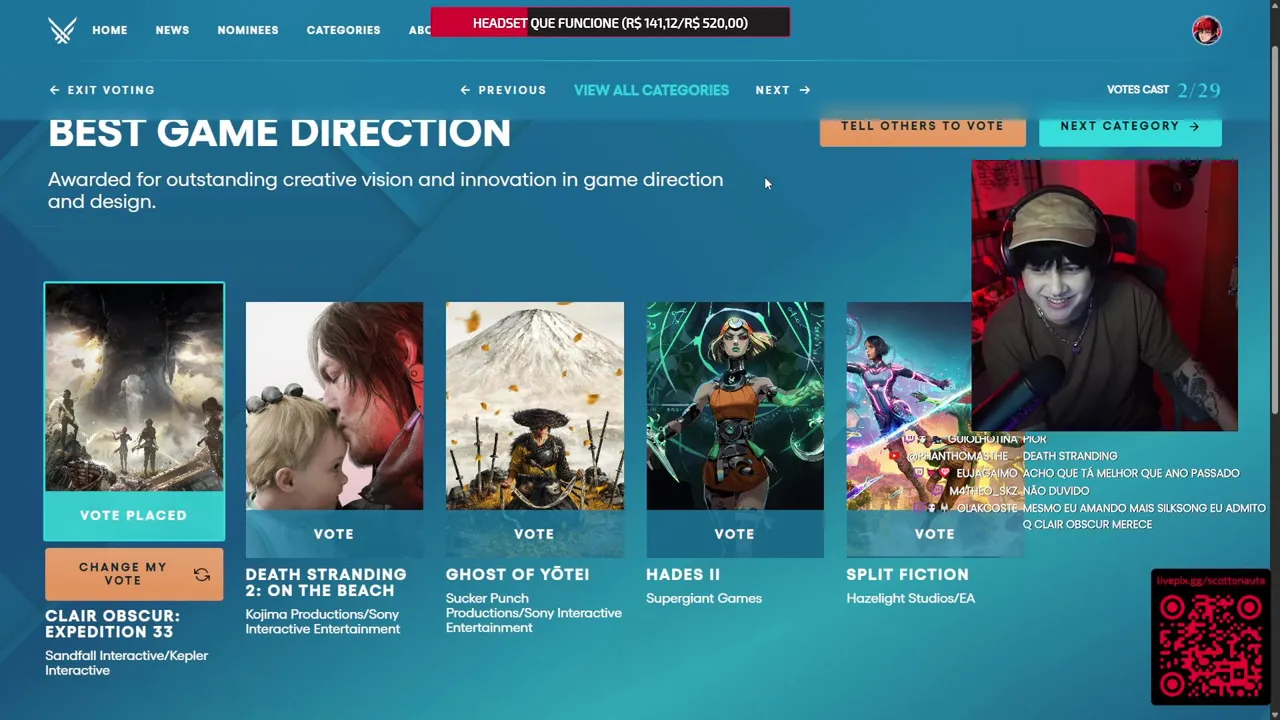The image size is (1280, 720).
Task: Click the left arrow before Previous
Action: click(465, 90)
